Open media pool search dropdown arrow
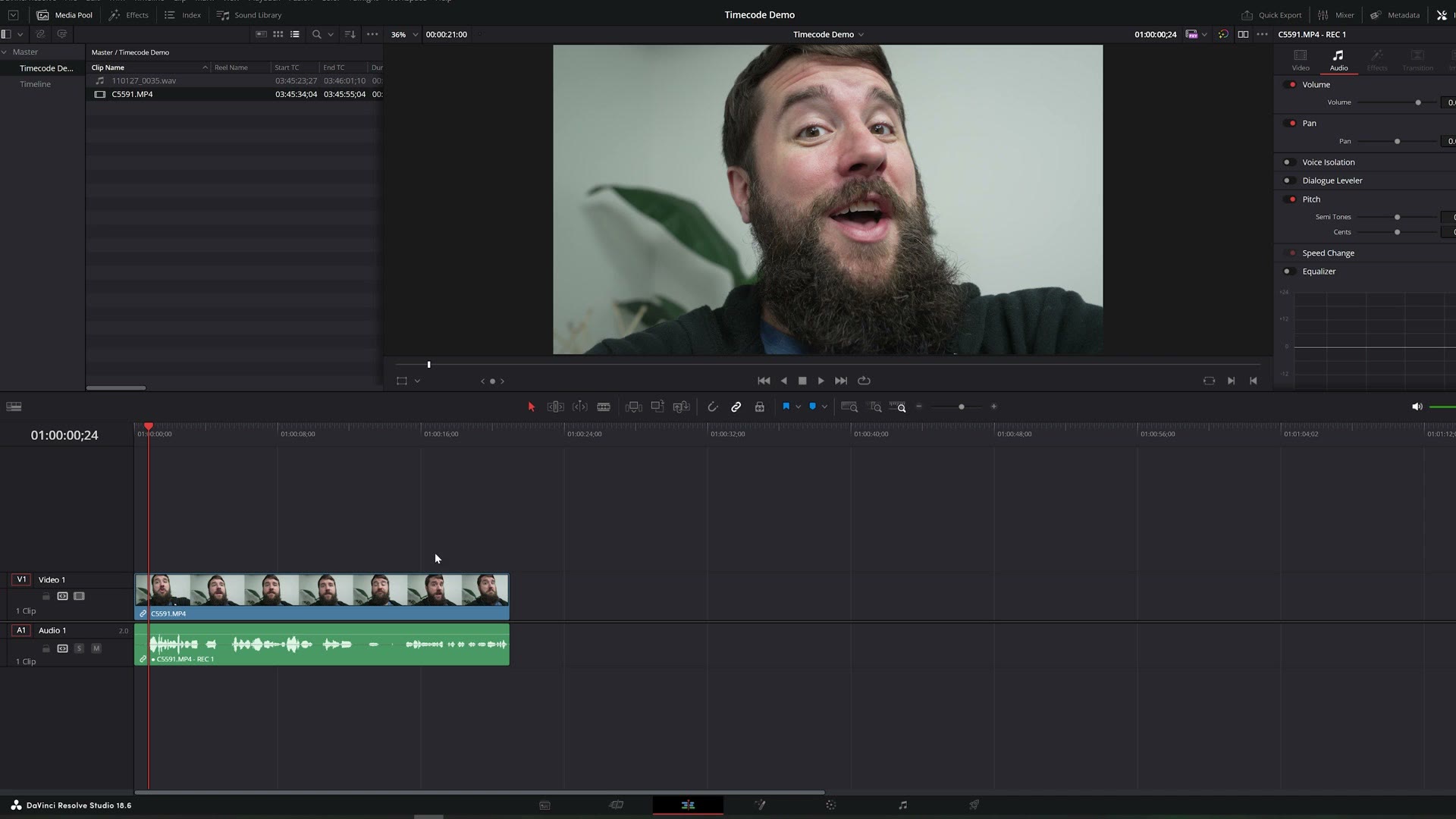This screenshot has height=819, width=1456. [331, 35]
